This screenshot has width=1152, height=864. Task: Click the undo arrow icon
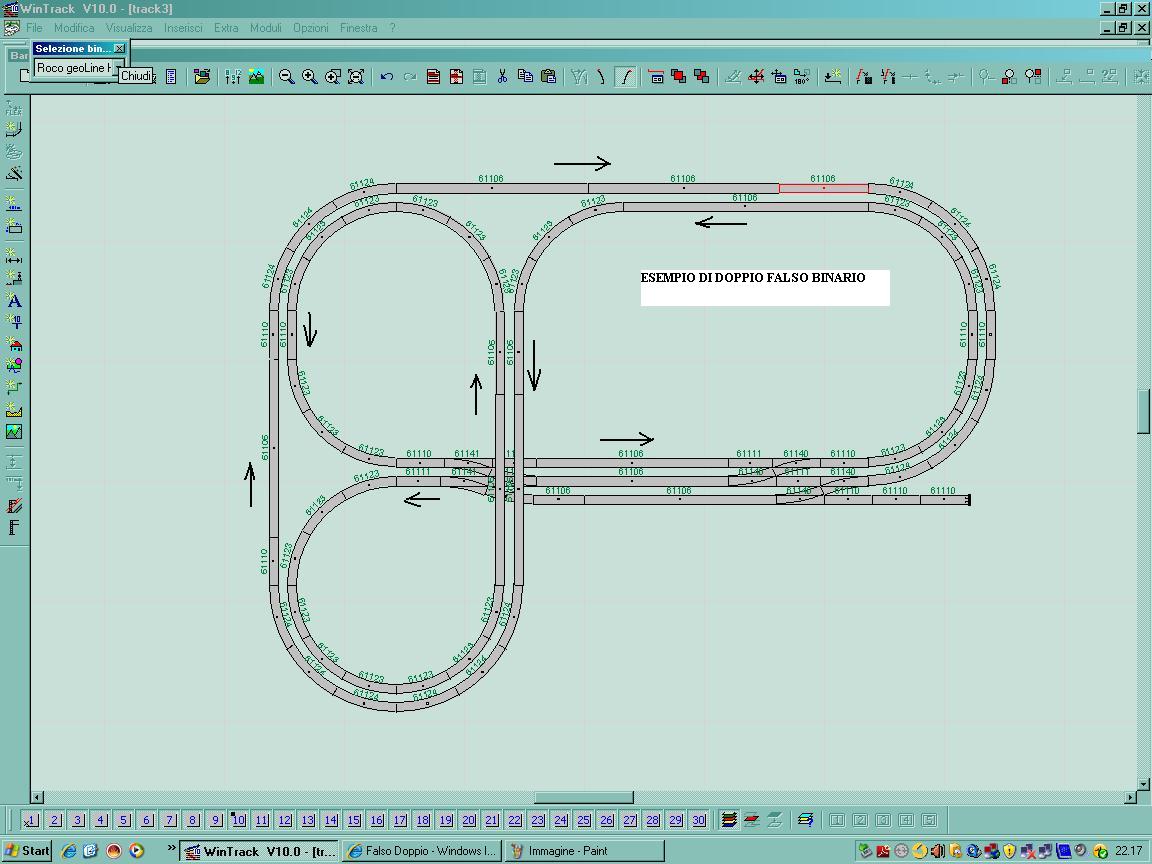click(x=386, y=76)
